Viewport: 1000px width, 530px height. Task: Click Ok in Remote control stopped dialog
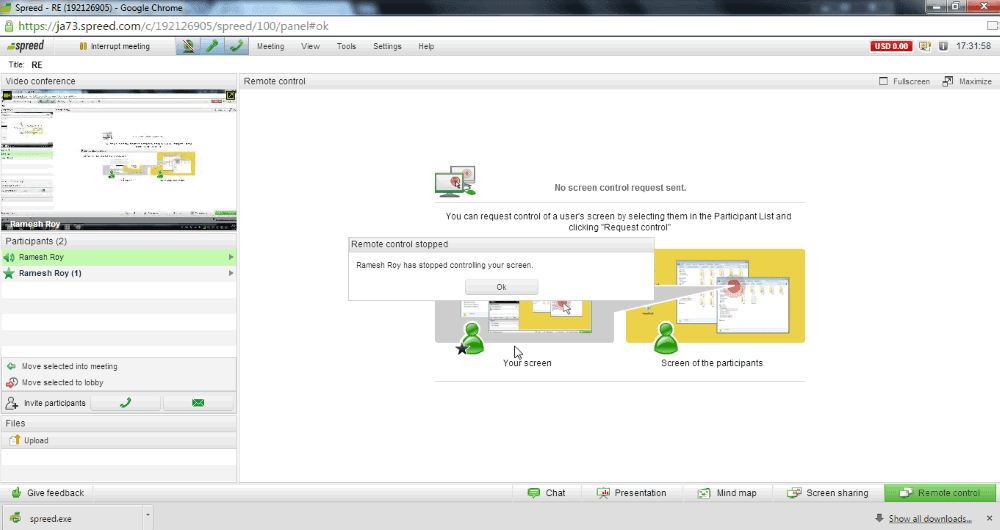(x=501, y=287)
